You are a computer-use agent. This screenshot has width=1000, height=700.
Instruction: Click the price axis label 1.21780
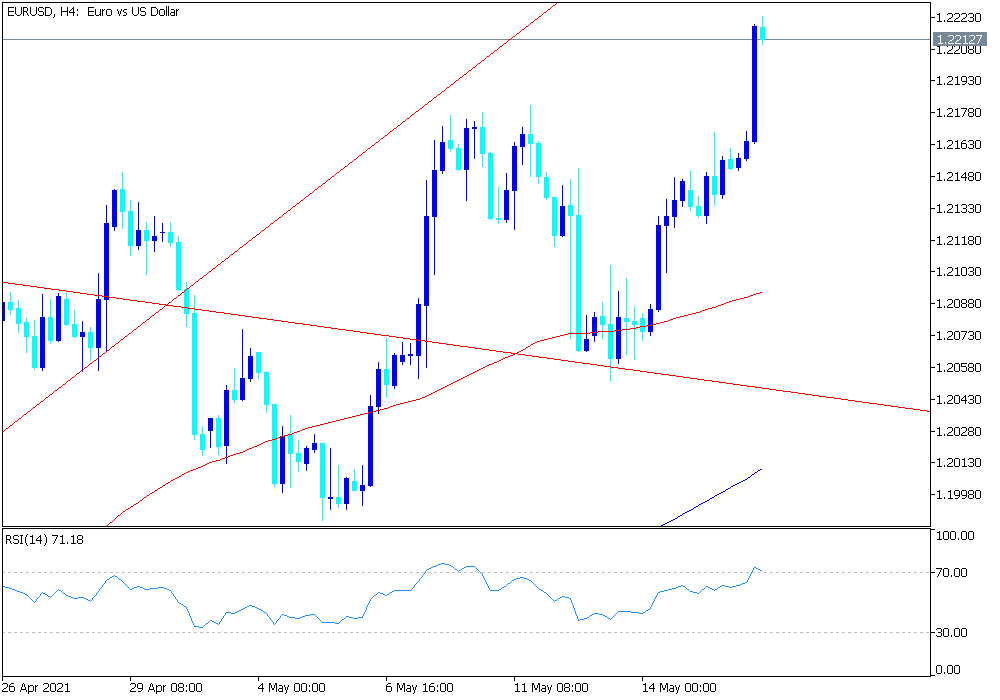coord(959,113)
